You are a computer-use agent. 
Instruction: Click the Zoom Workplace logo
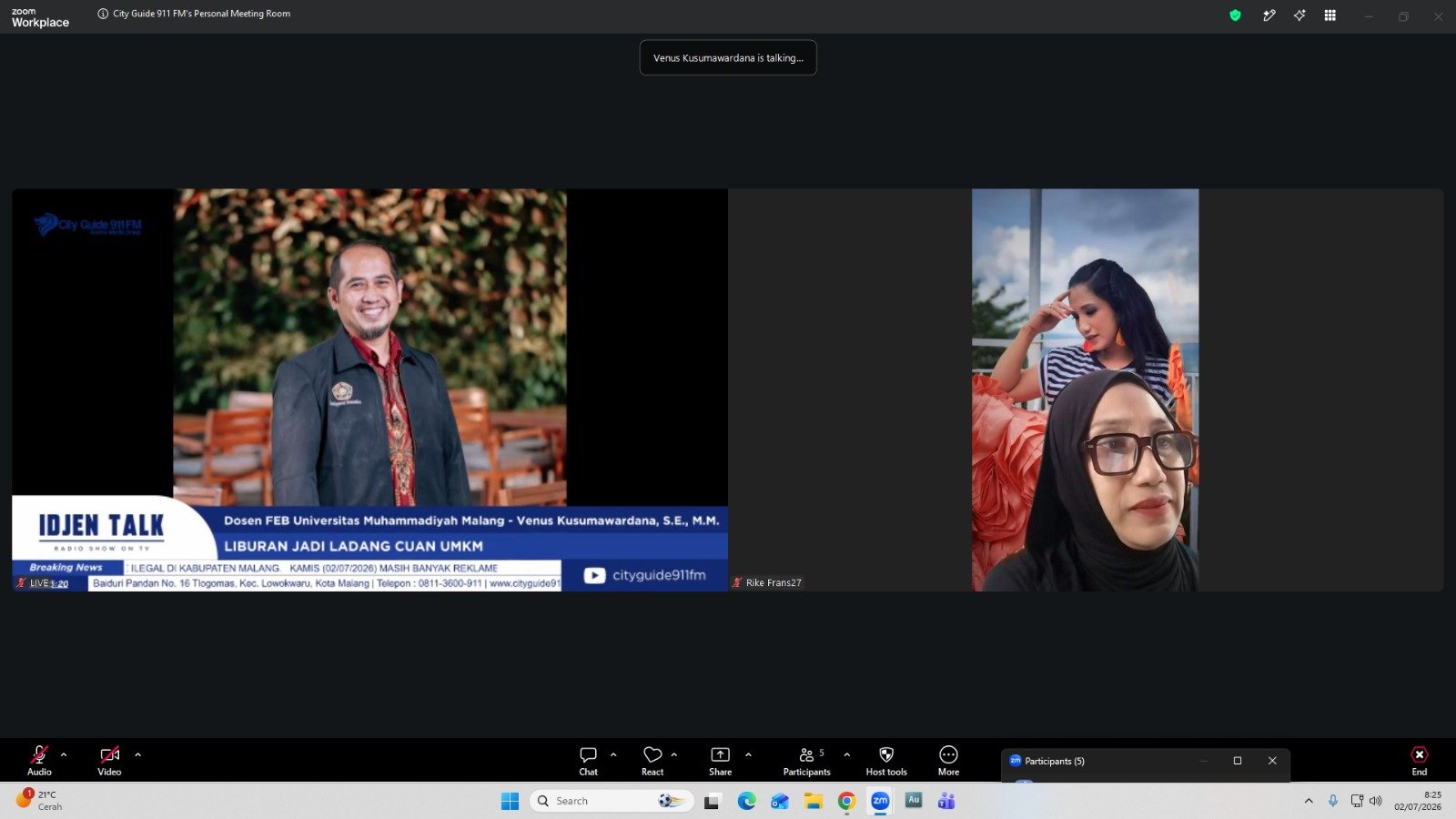pos(40,17)
